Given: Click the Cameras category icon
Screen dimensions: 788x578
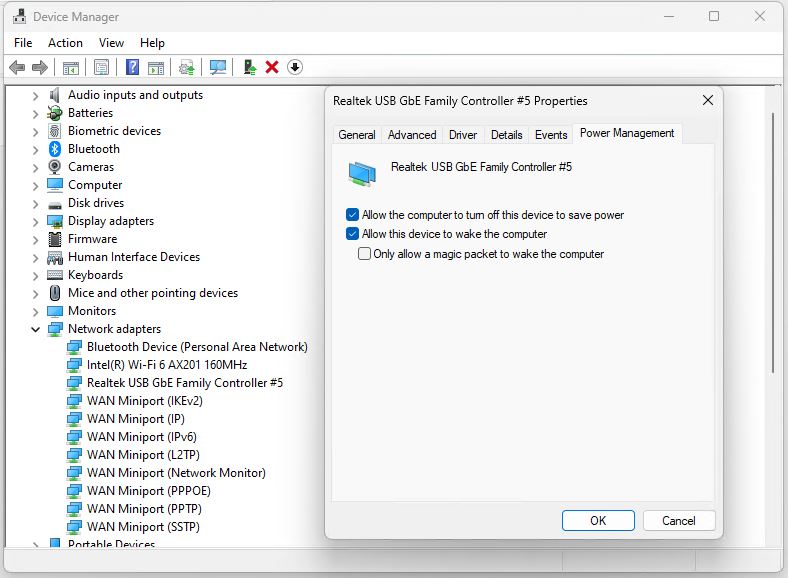Looking at the screenshot, I should 55,167.
